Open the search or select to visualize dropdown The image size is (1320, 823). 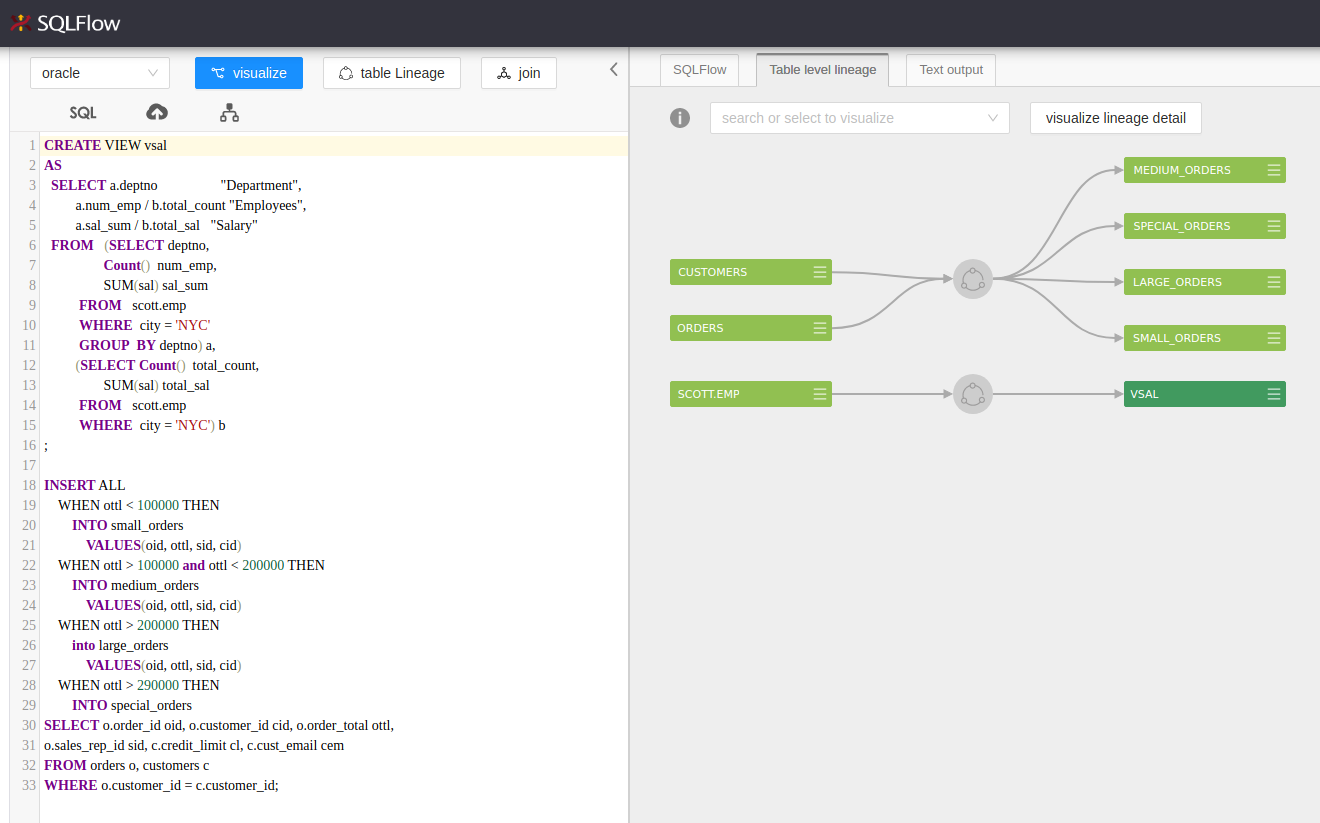point(860,118)
